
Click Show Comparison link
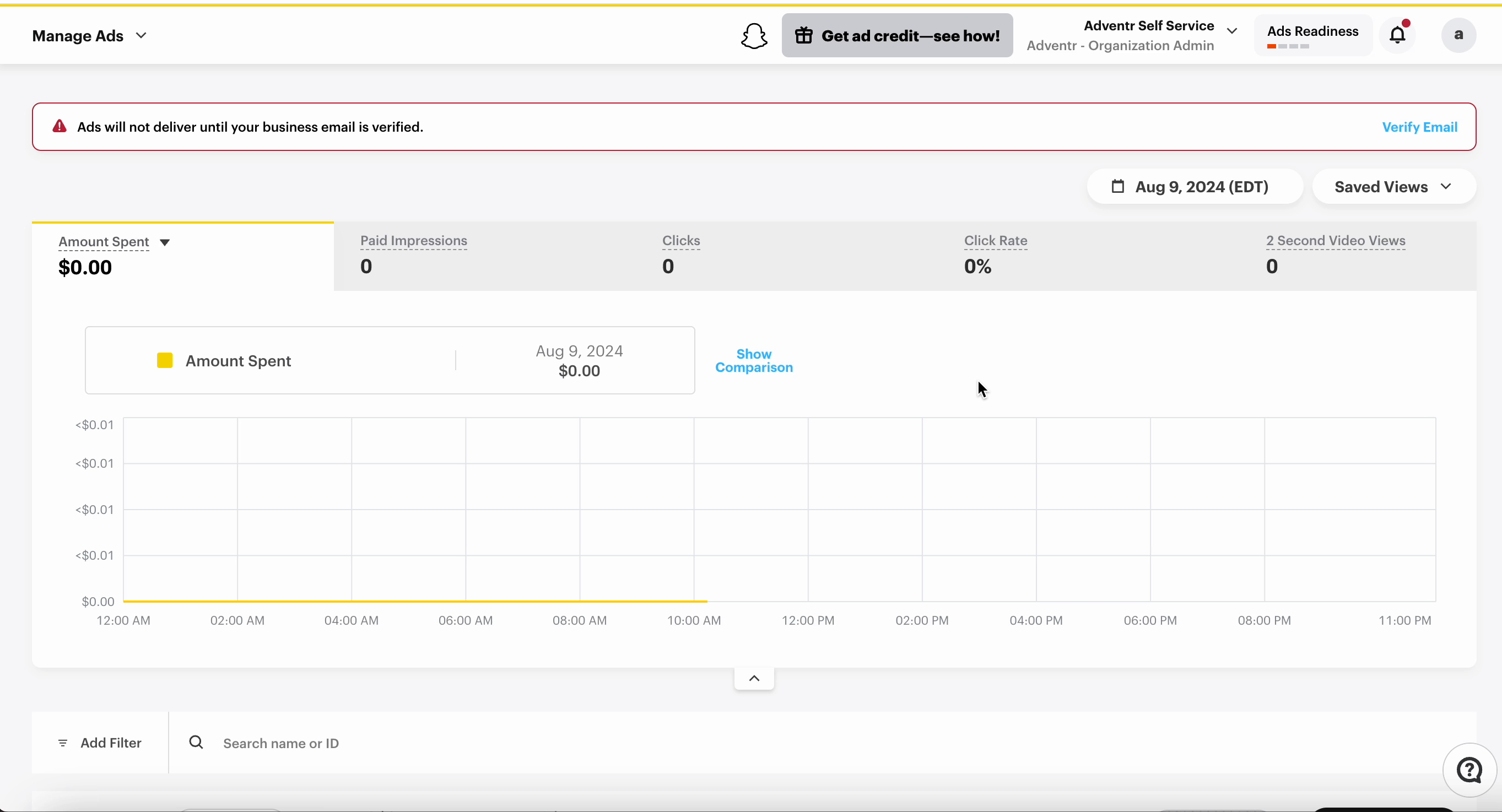point(753,361)
